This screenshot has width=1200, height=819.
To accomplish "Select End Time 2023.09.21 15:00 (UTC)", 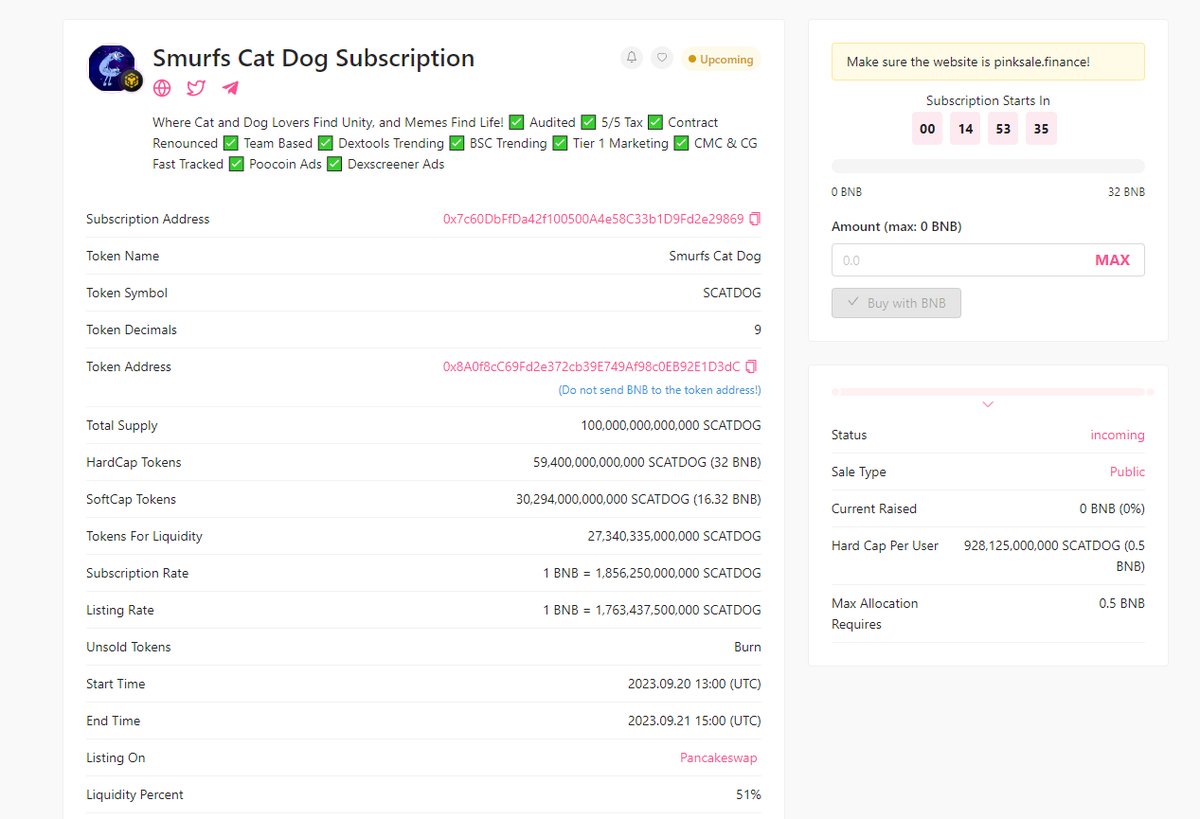I will (695, 721).
